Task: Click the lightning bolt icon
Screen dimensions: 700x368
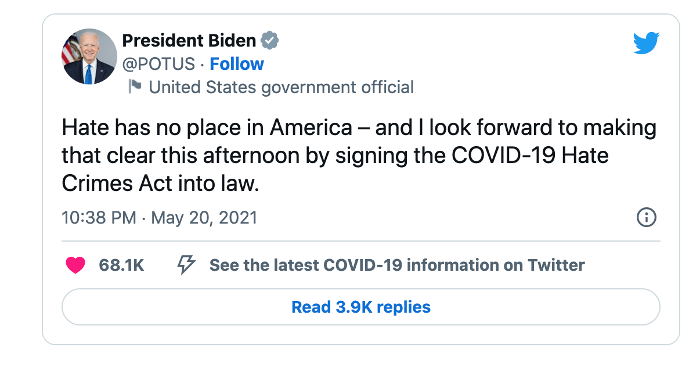Action: 186,264
